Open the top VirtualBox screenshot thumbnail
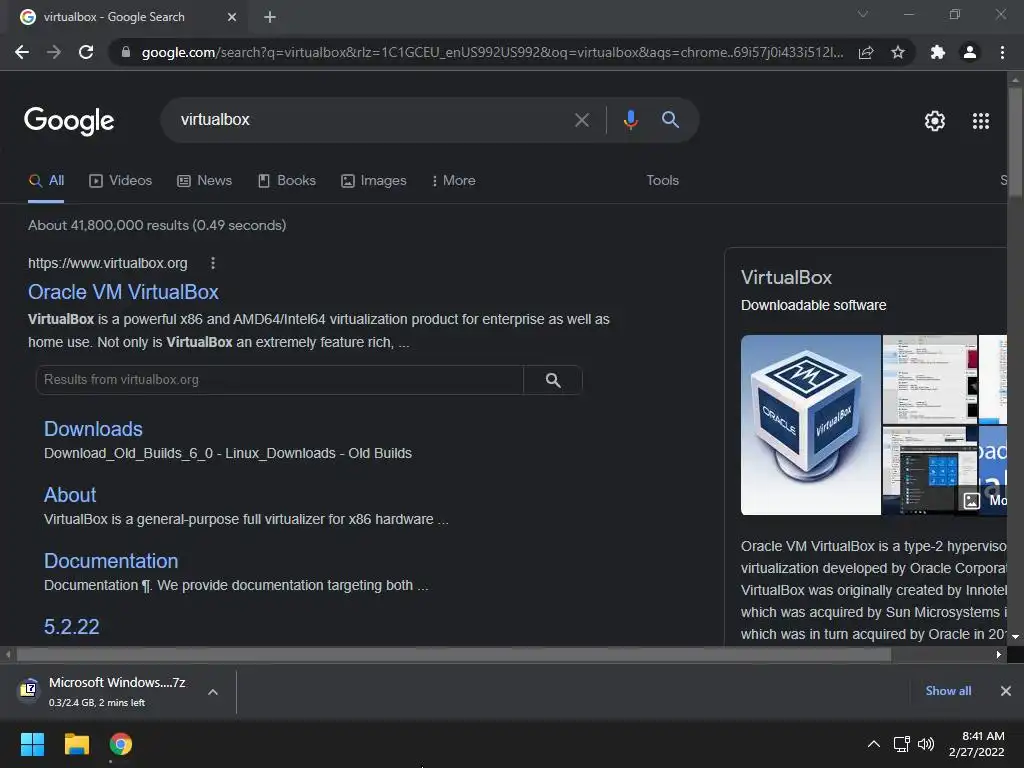 [929, 379]
